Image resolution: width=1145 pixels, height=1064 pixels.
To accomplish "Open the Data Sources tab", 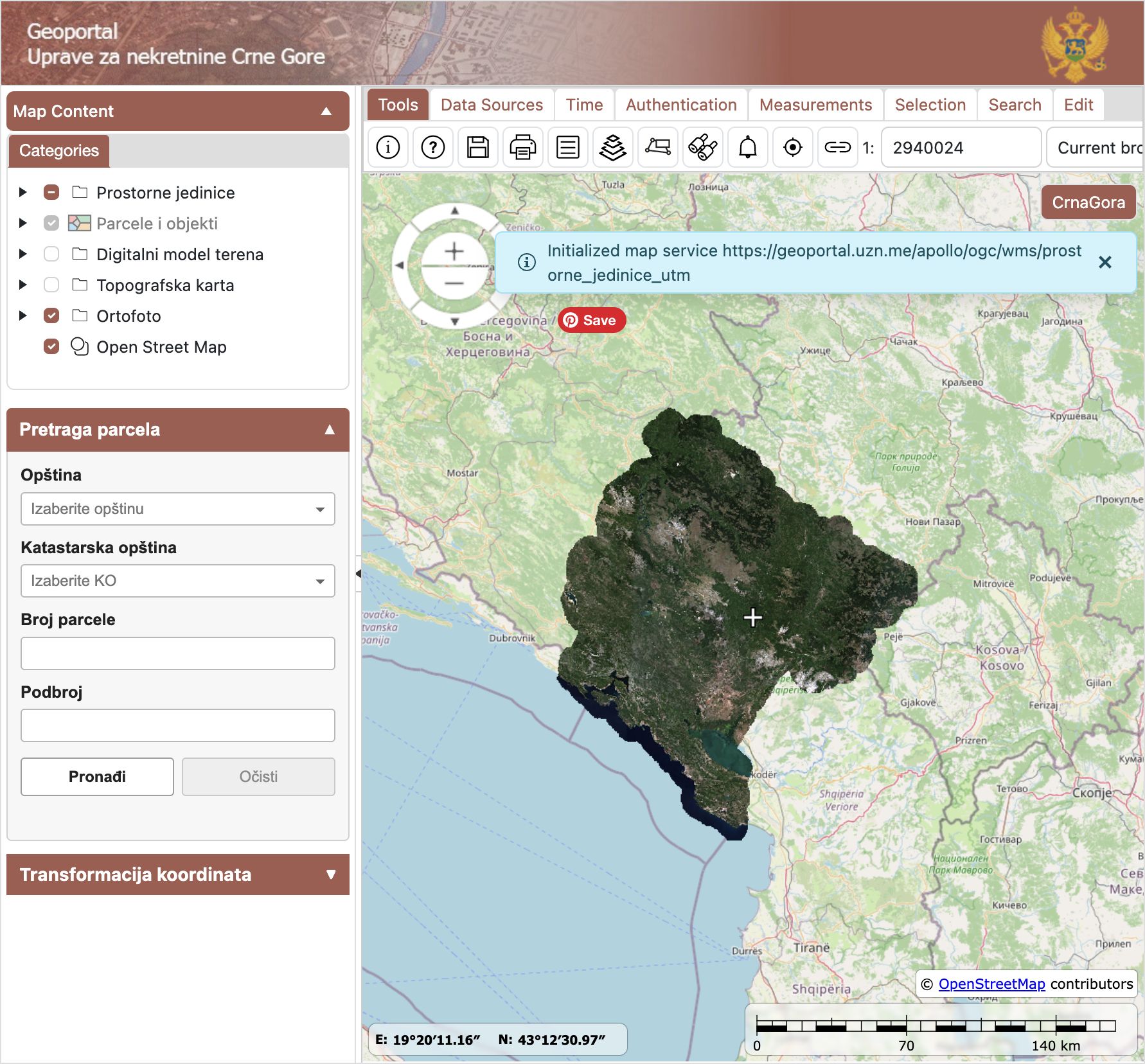I will tap(492, 105).
